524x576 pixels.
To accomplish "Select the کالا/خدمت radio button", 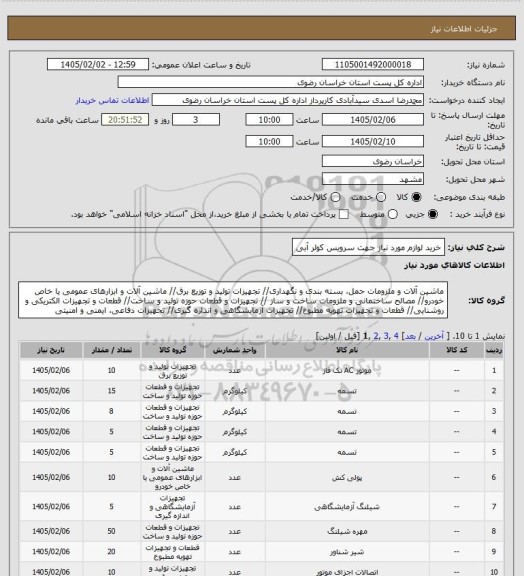I will click(x=335, y=197).
